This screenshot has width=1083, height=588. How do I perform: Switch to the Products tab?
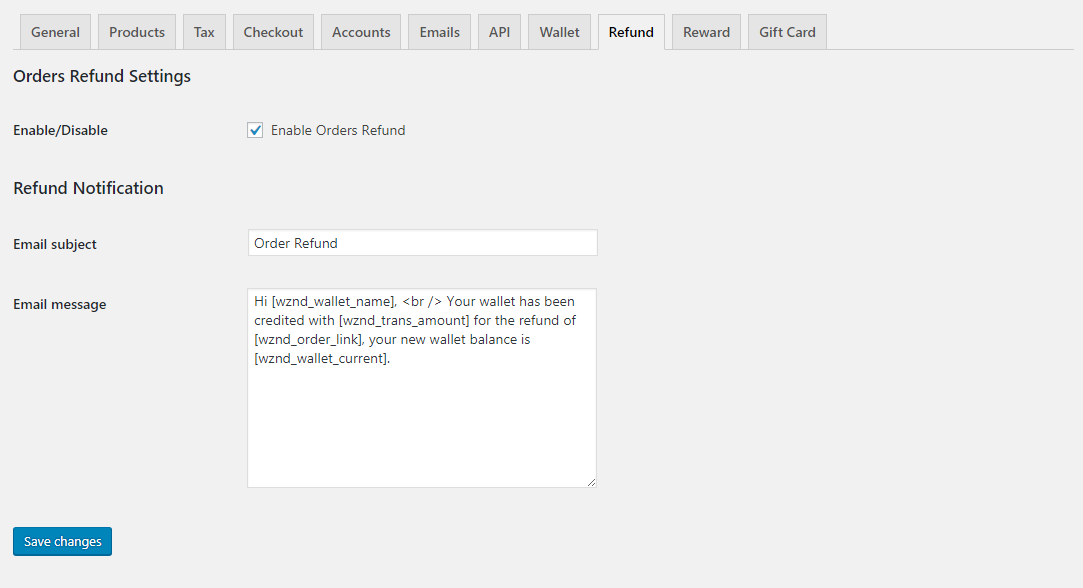(137, 32)
